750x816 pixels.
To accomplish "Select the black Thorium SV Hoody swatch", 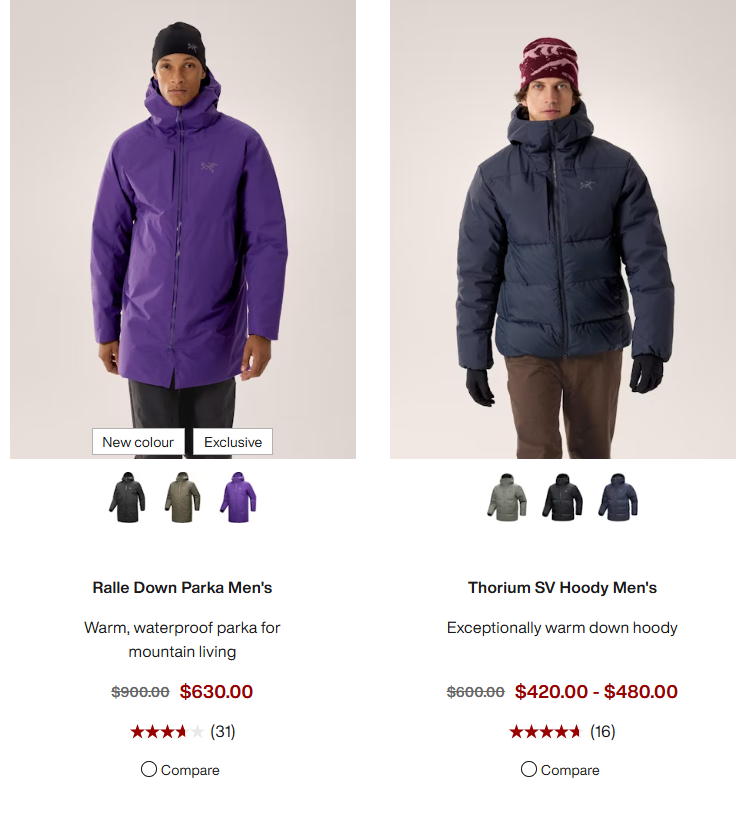I will pyautogui.click(x=563, y=498).
